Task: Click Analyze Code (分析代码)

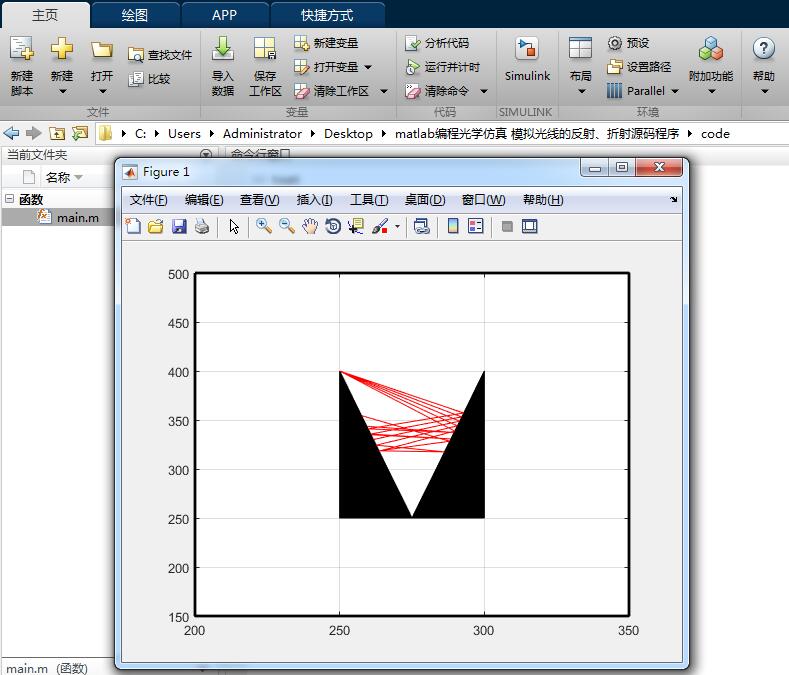Action: click(437, 43)
